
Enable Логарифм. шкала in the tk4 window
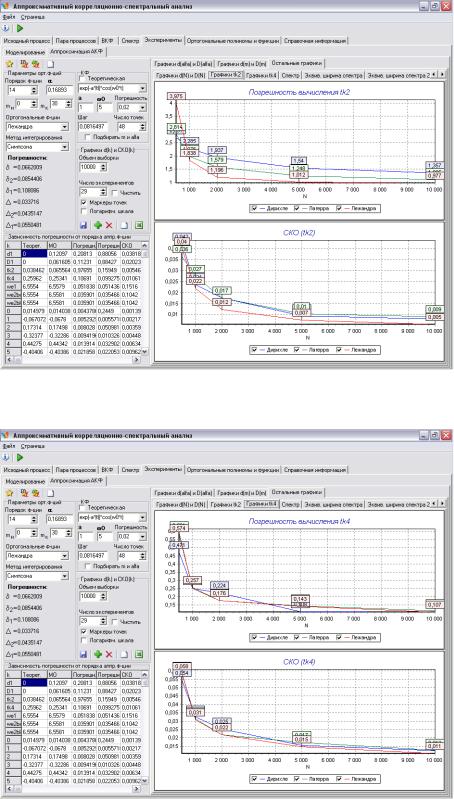84,639
